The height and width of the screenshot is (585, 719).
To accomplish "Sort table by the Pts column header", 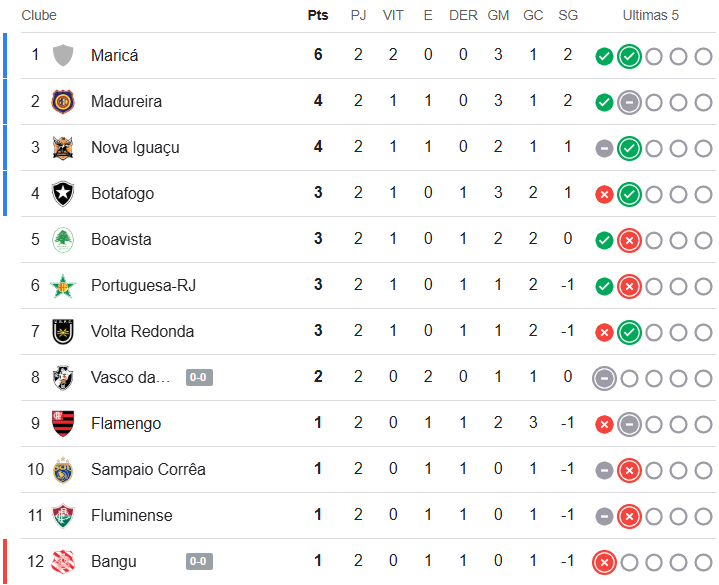I will 318,15.
